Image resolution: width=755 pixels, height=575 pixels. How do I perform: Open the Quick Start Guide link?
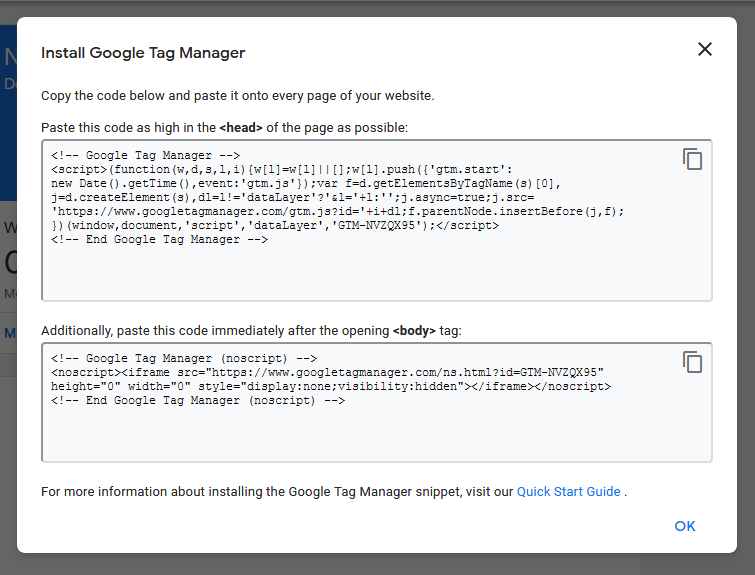(x=568, y=492)
